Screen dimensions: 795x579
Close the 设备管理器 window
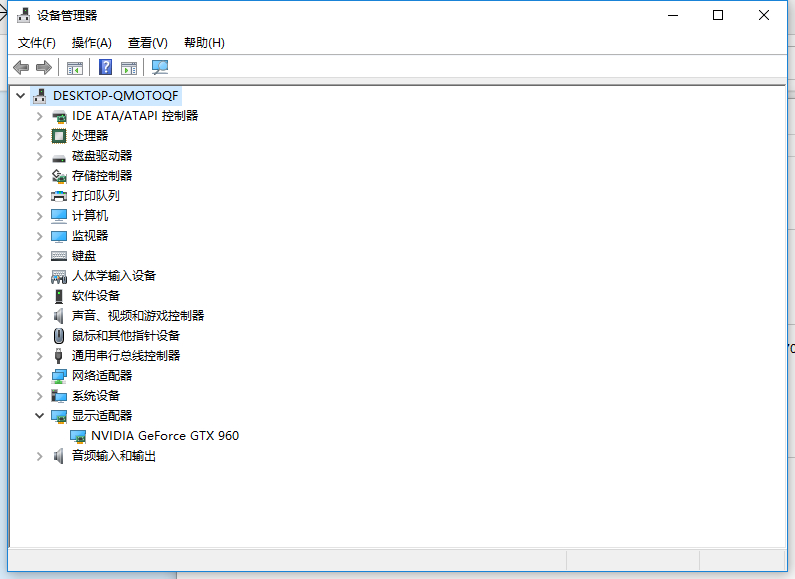[764, 15]
